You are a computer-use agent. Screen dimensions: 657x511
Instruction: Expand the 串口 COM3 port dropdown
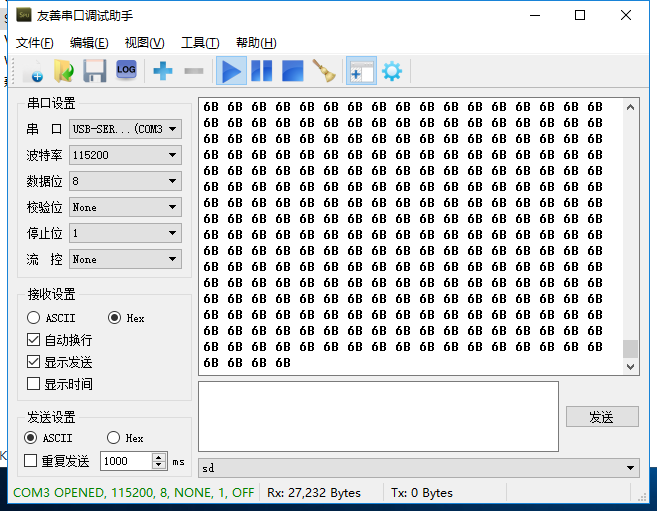(x=125, y=129)
